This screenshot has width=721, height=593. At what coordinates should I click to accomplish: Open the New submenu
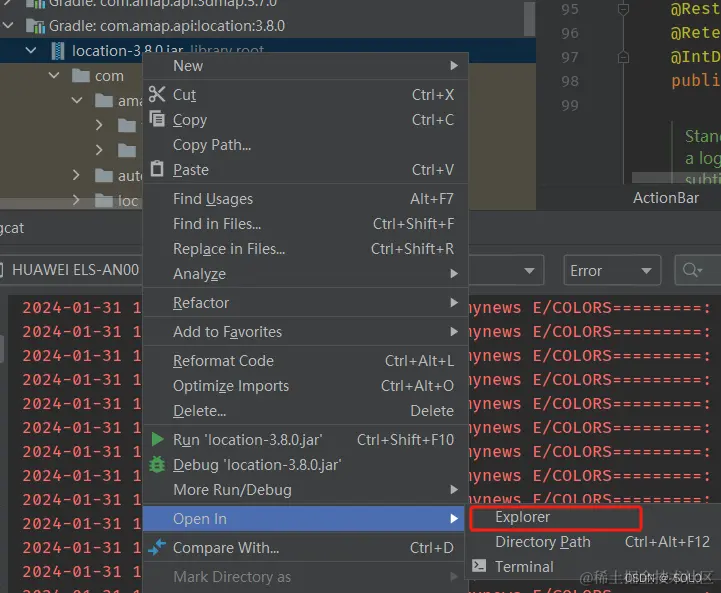pyautogui.click(x=305, y=66)
